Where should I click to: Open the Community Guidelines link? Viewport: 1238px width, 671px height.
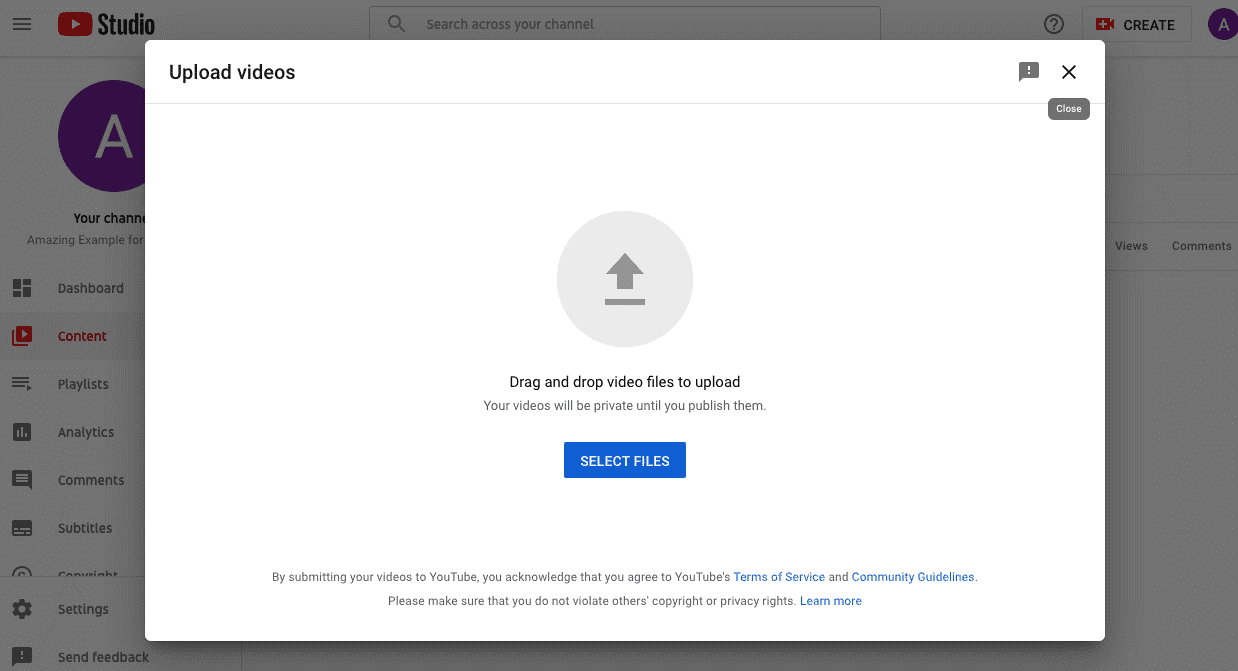point(912,577)
